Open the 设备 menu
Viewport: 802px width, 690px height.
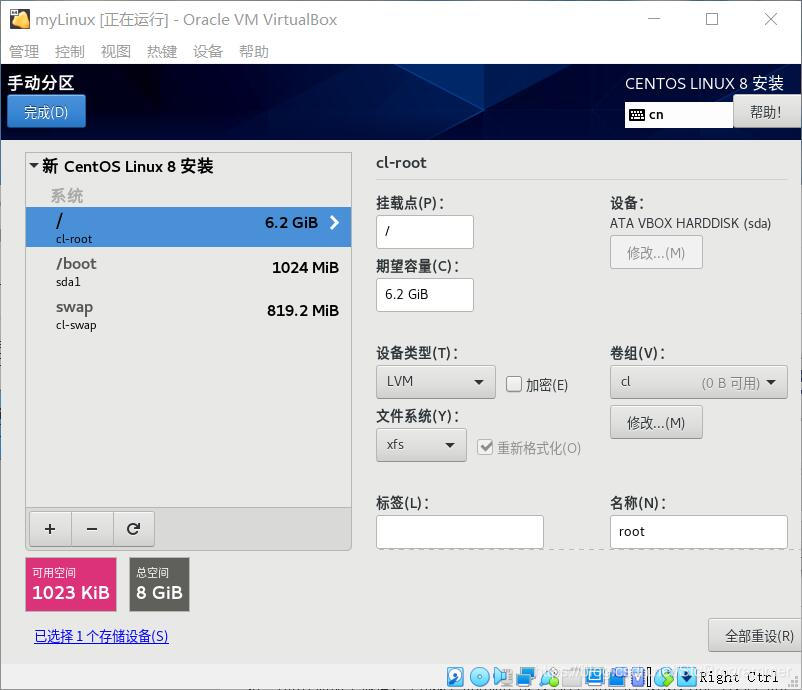point(208,51)
